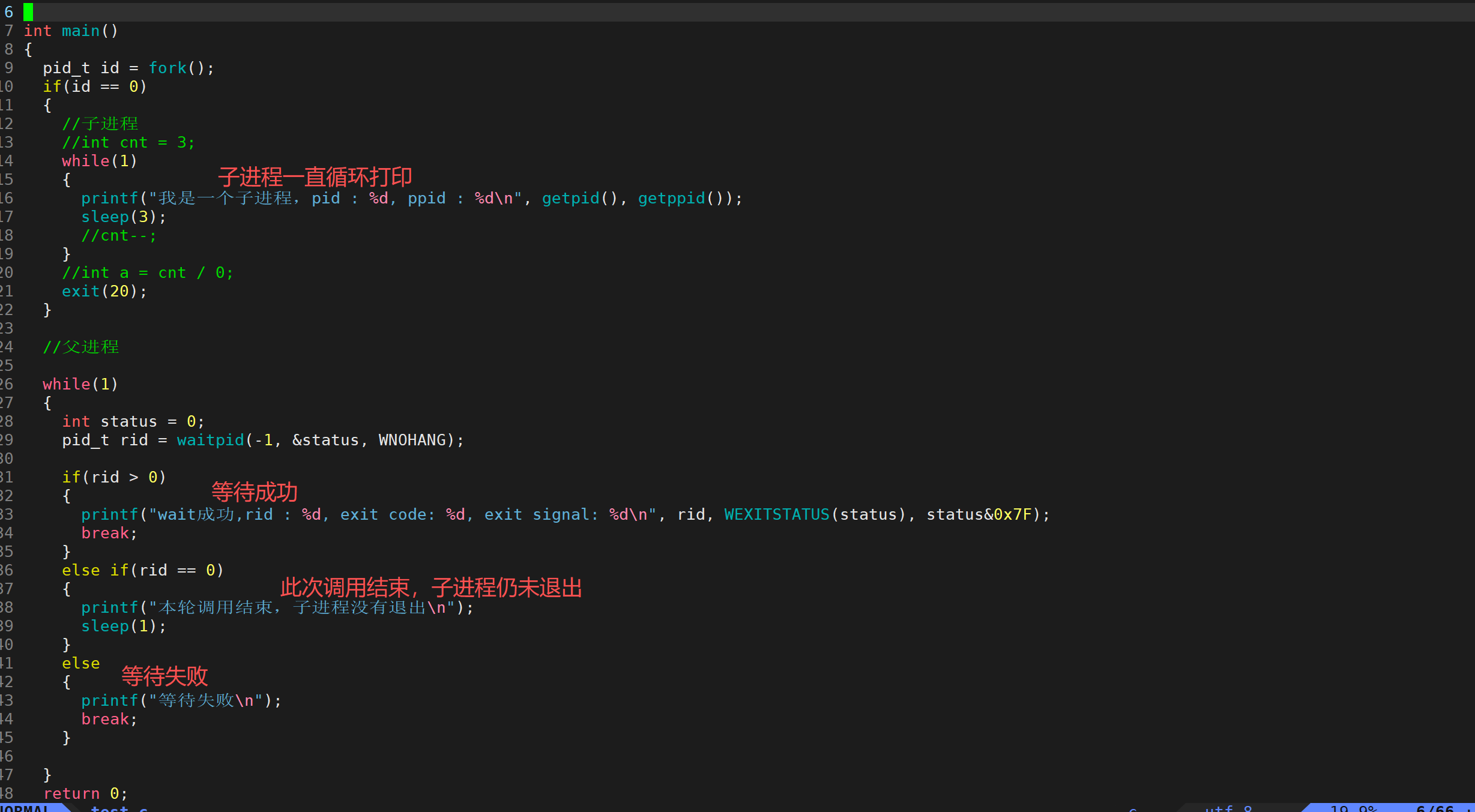Click the waitpid function call
Viewport: 1475px width, 812px height.
[210, 441]
